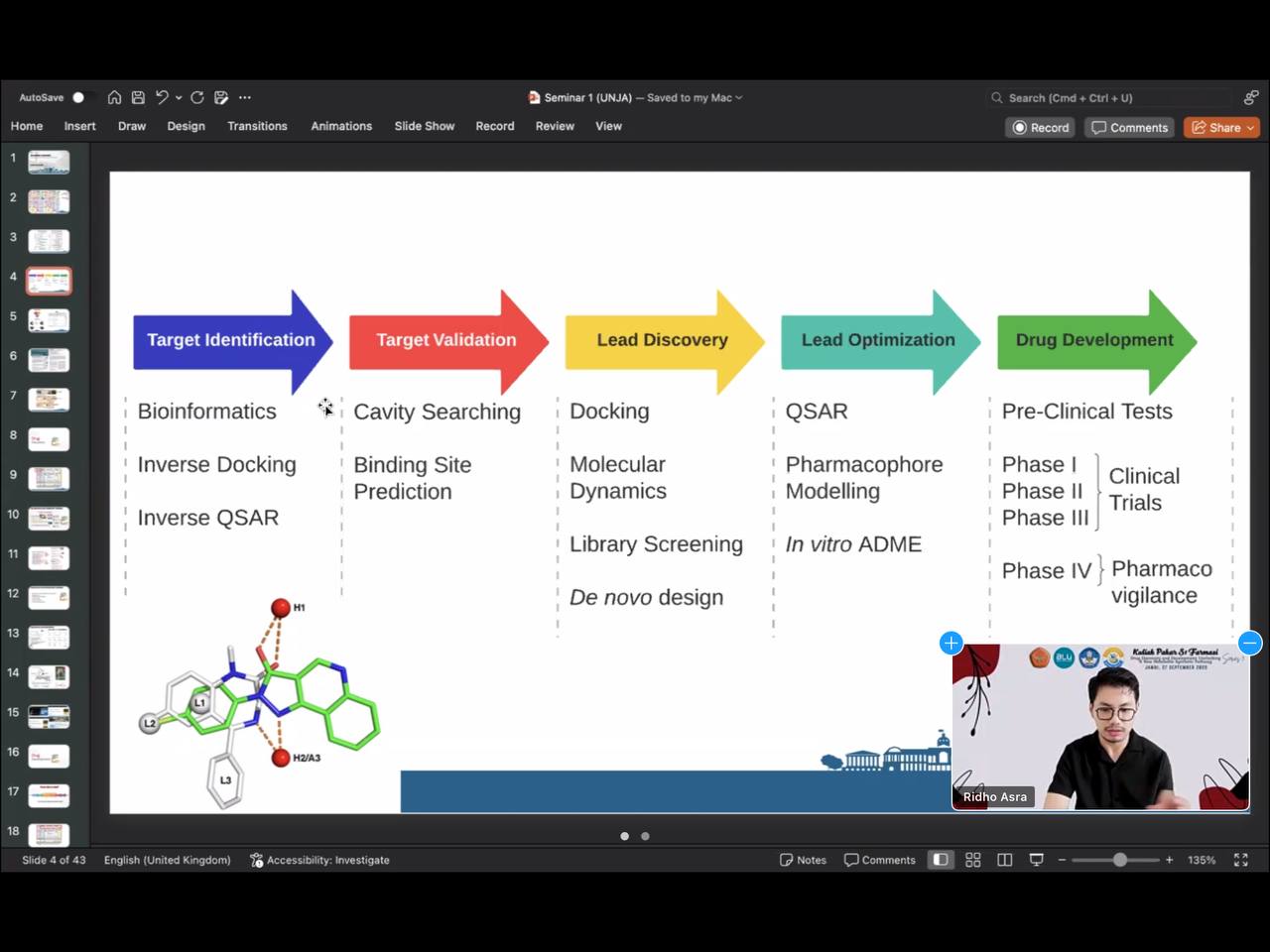
Task: Click the Redo icon
Action: pos(197,97)
